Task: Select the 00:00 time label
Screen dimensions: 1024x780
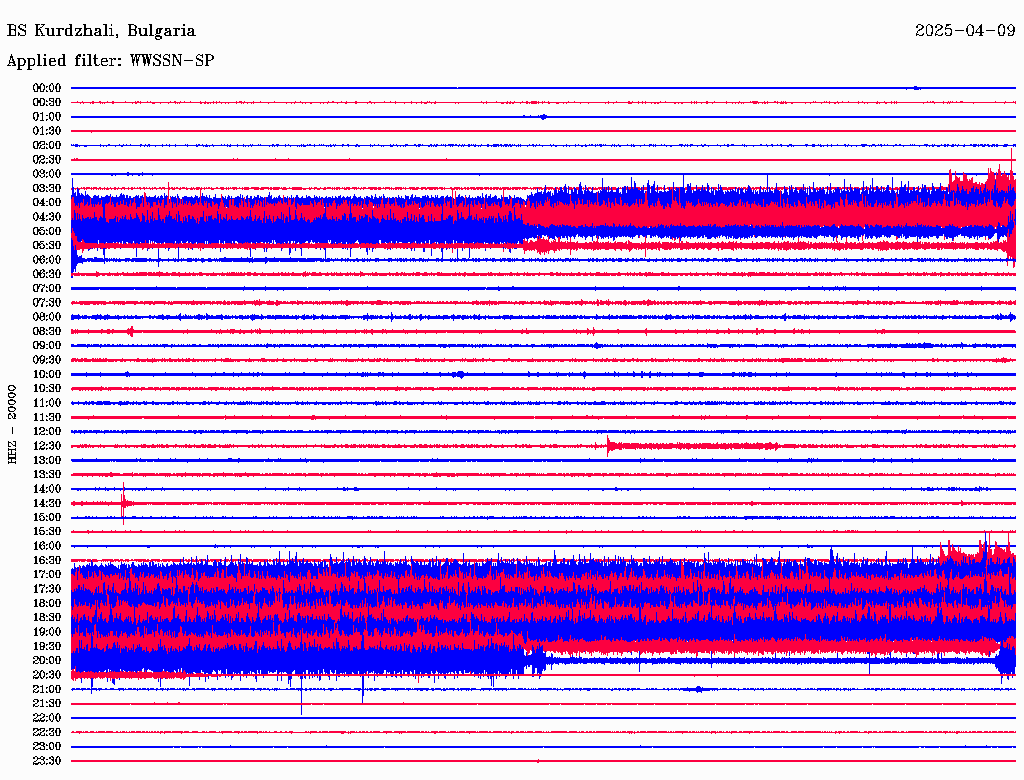Action: [x=47, y=88]
